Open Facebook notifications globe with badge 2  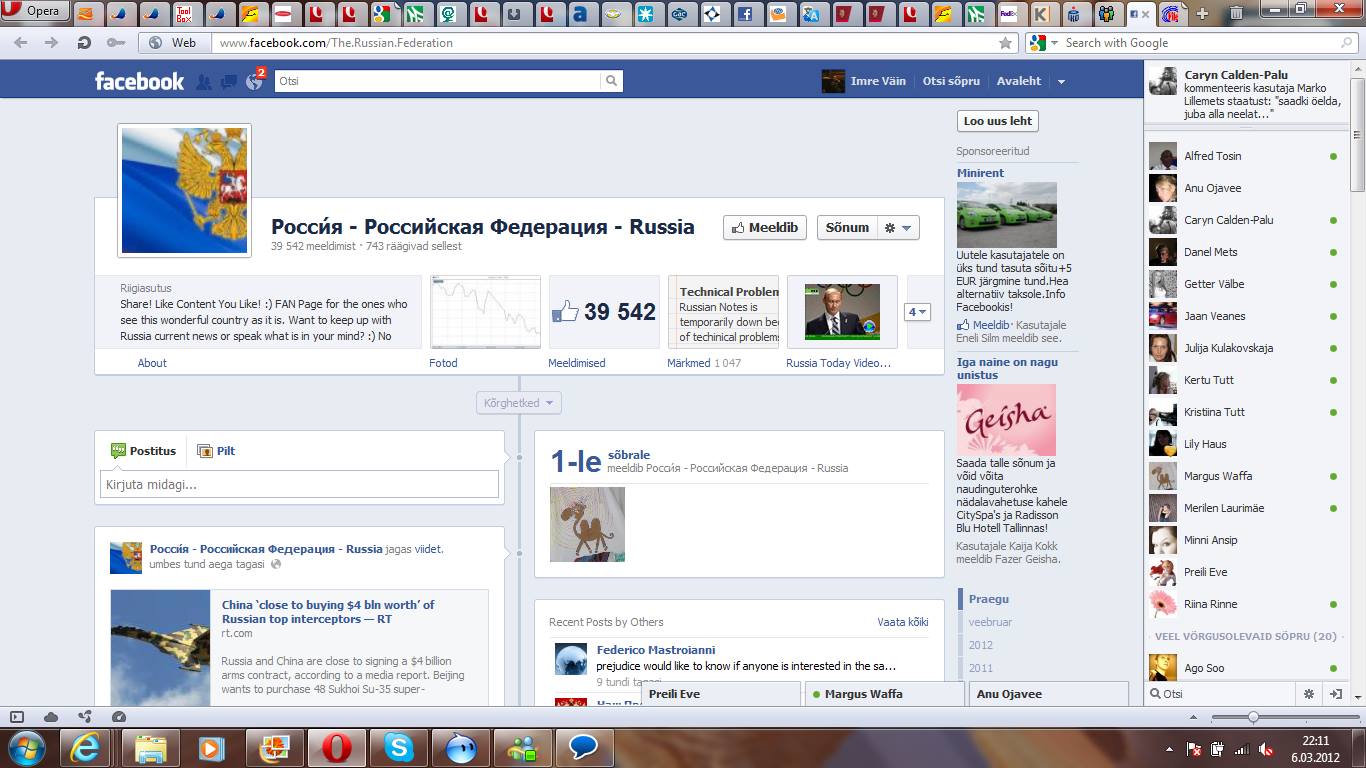254,82
